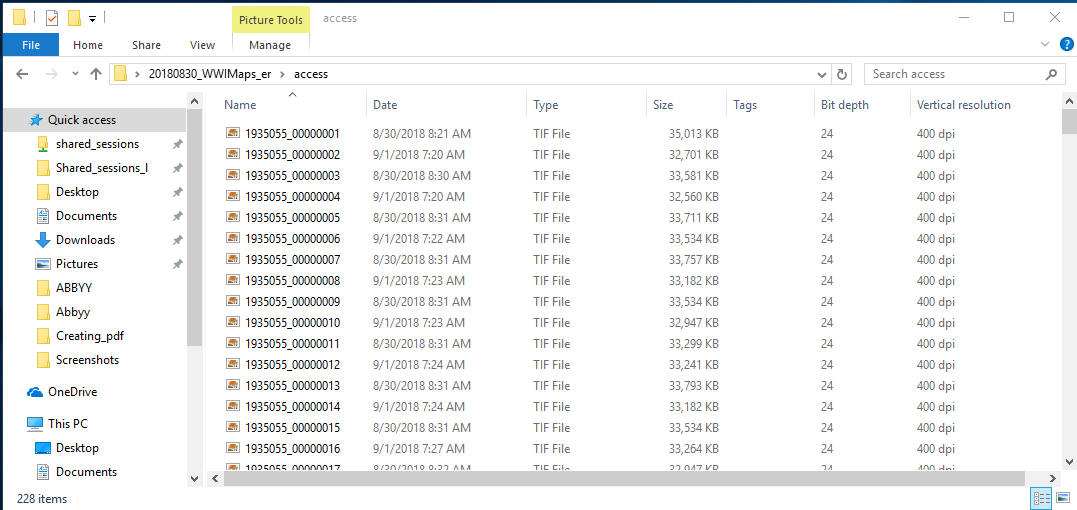Click TIF icon of file 1935055_00000005
The height and width of the screenshot is (510, 1077).
click(x=233, y=217)
